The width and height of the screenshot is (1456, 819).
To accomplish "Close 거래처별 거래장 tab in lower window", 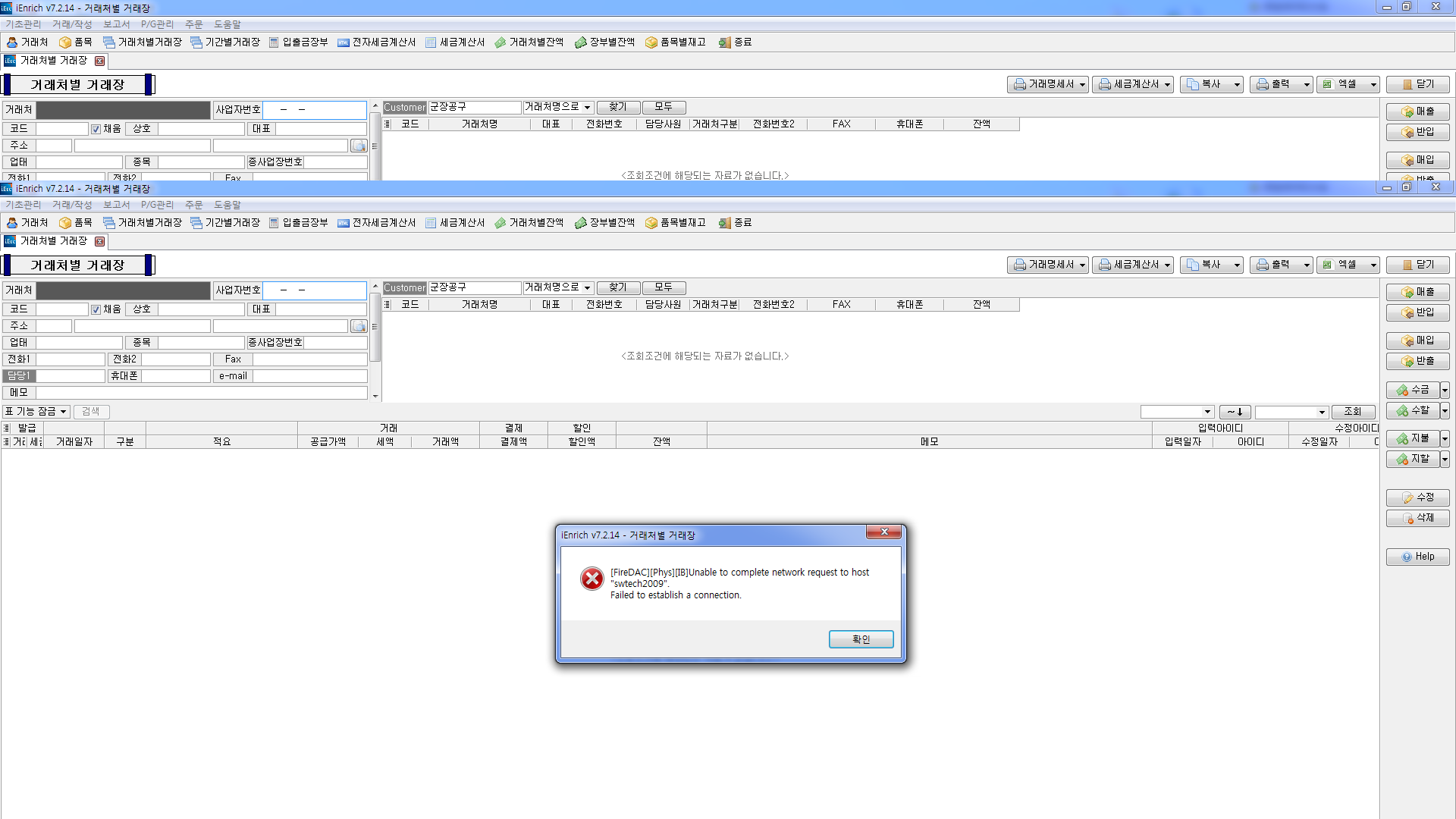I will click(x=99, y=241).
